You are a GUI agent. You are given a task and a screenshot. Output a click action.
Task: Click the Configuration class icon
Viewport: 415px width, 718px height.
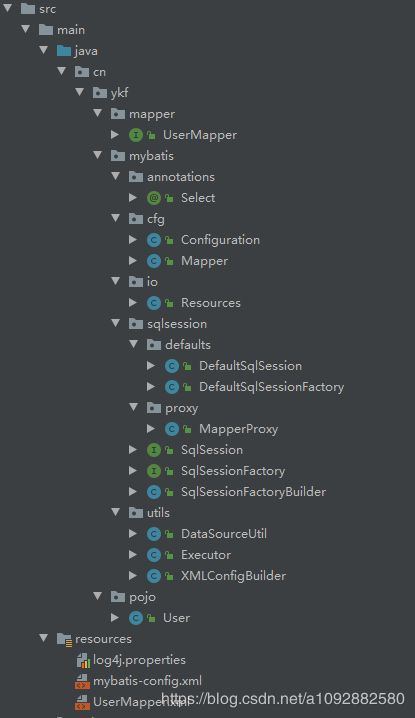pos(153,240)
